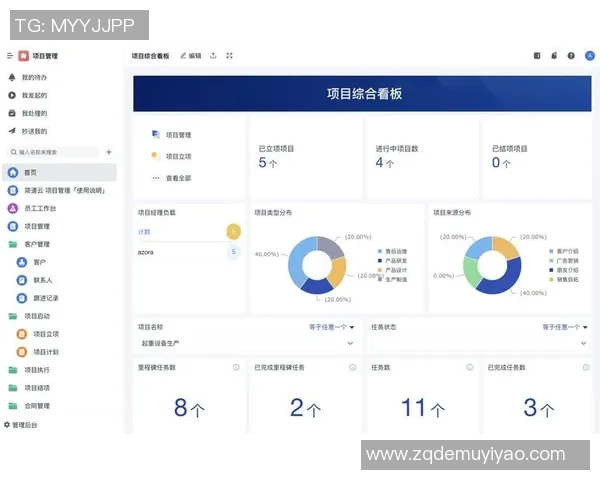Open the empty 任务状态 value select
The width and height of the screenshot is (600, 480).
tap(479, 343)
